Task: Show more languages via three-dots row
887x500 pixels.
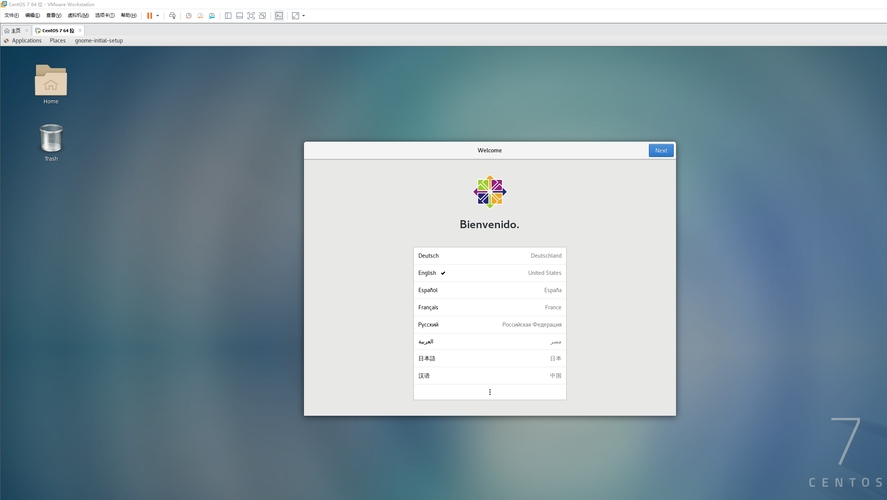Action: (x=490, y=392)
